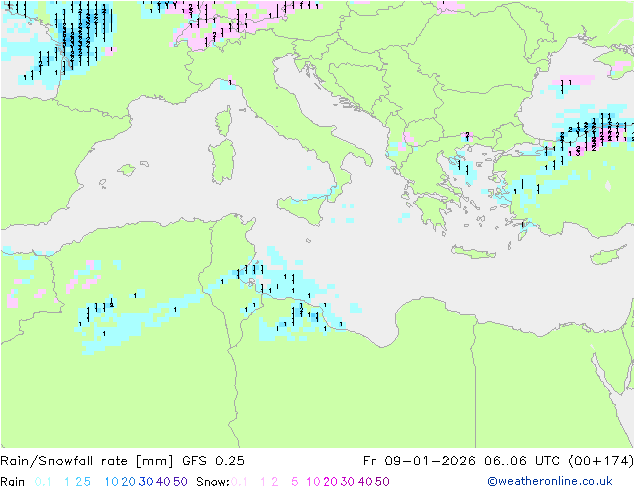
Task: Select the pink snow legend value 5
Action: click(295, 482)
